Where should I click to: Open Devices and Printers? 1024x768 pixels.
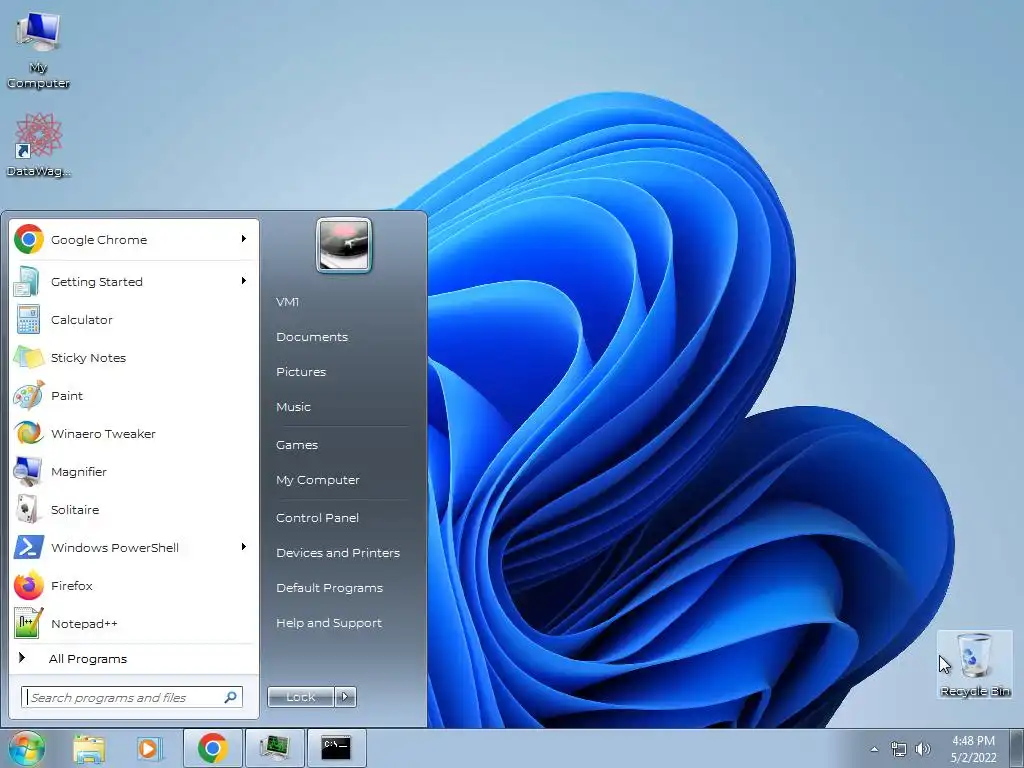pyautogui.click(x=338, y=552)
